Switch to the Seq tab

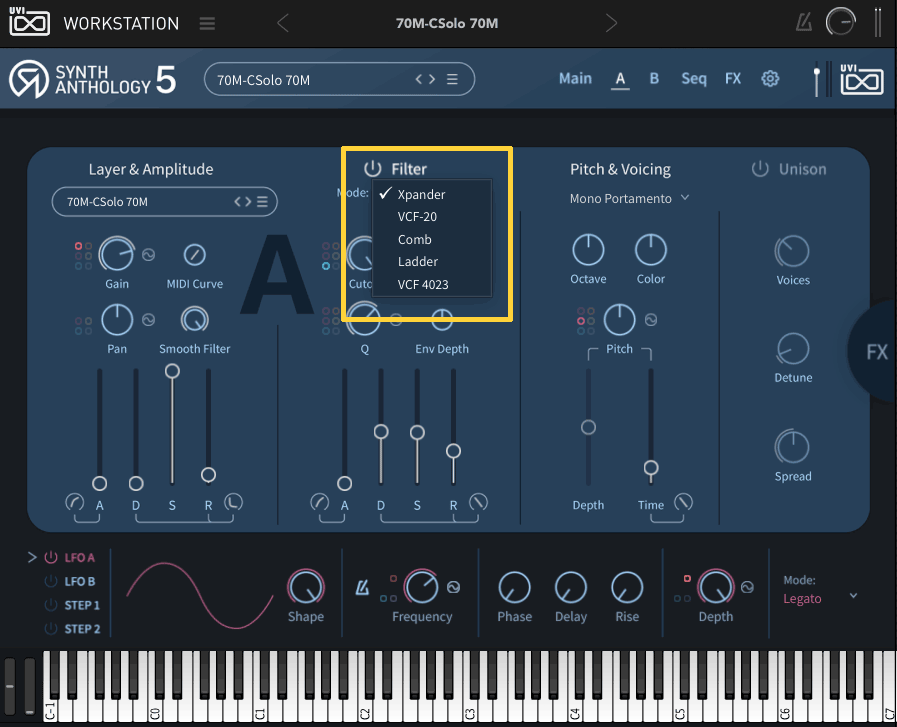point(694,78)
